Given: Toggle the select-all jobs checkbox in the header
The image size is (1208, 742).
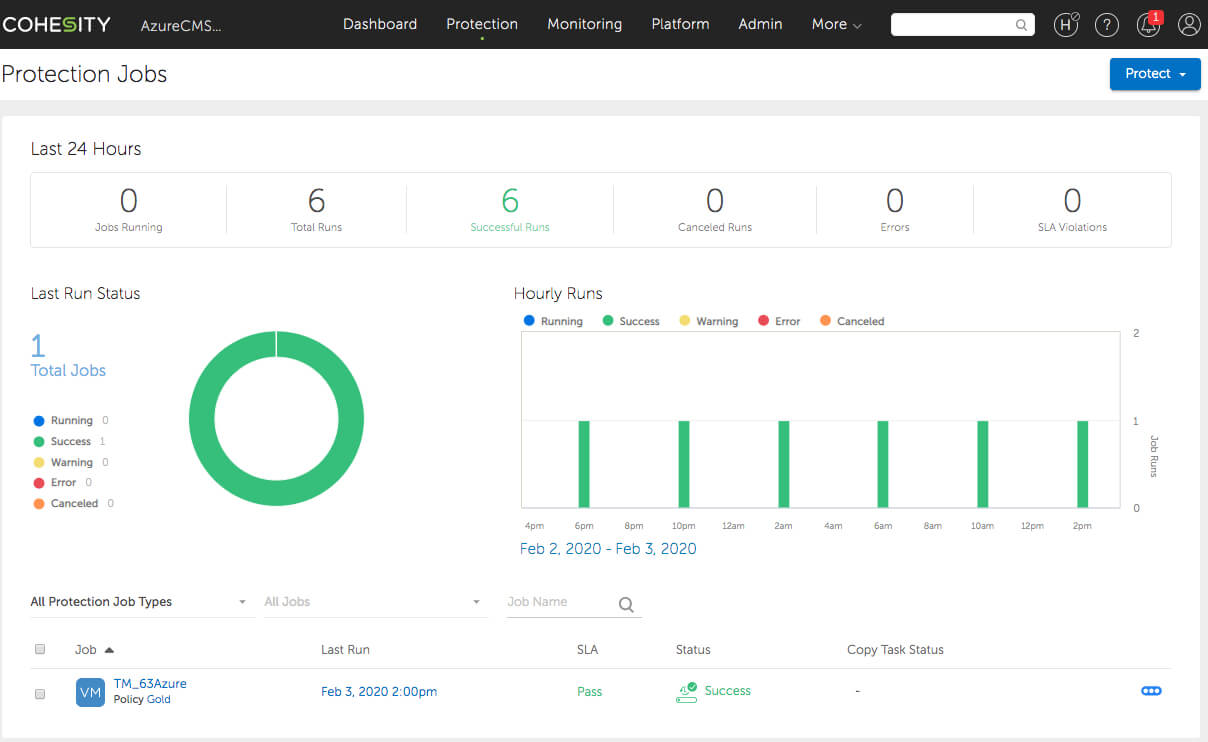Looking at the screenshot, I should click(x=40, y=649).
